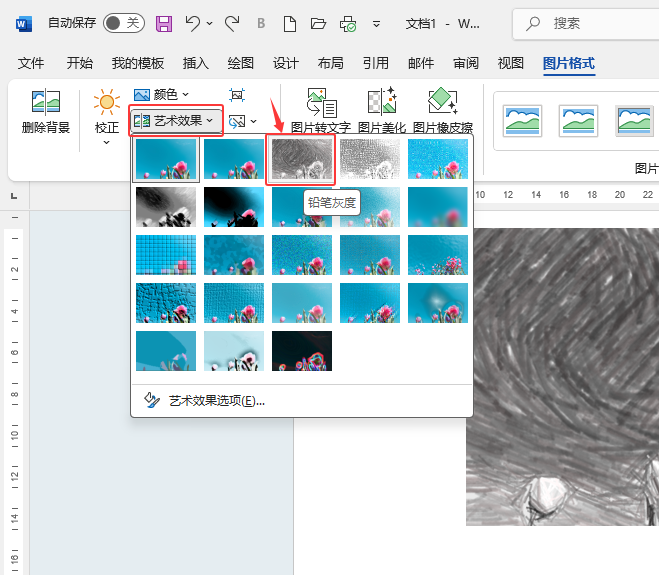Image resolution: width=659 pixels, height=575 pixels.
Task: Click the New blank document icon
Action: [x=290, y=24]
